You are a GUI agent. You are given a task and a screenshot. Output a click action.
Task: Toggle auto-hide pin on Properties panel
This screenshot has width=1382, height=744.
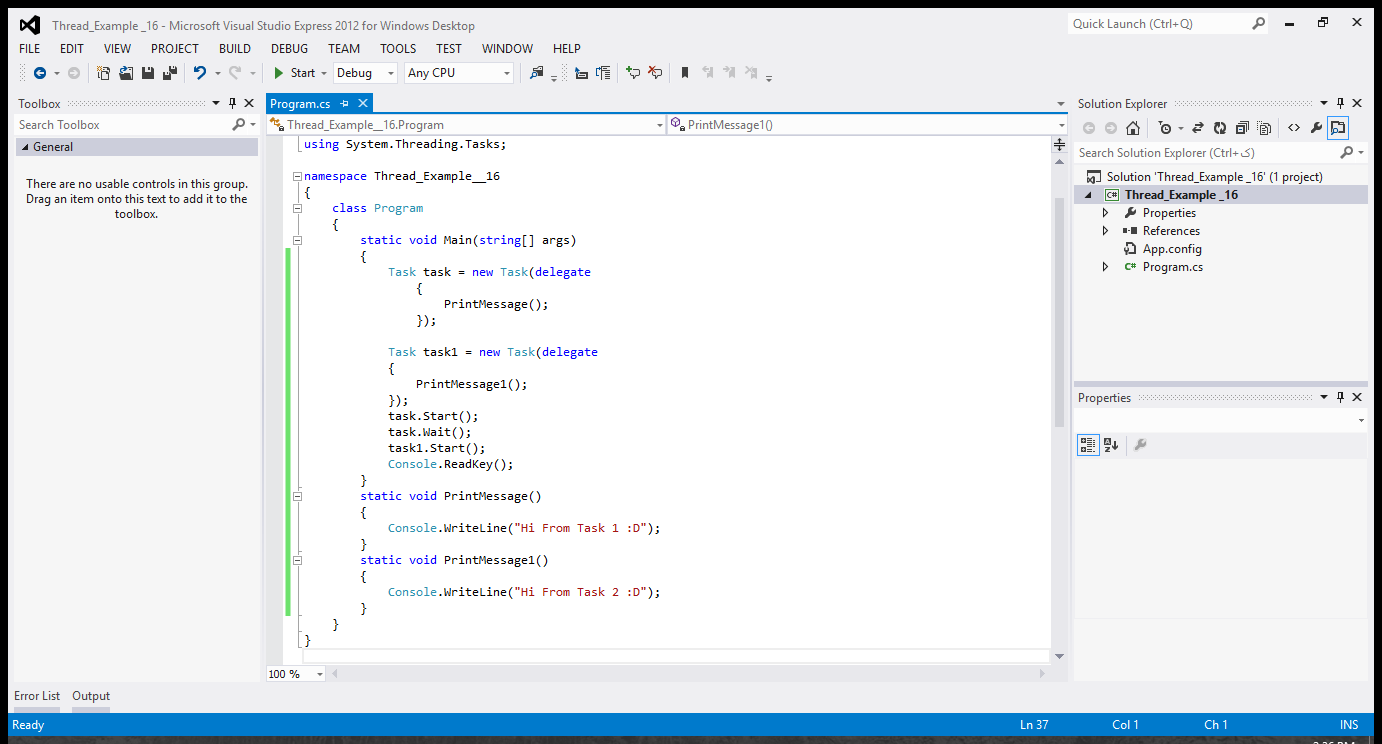pyautogui.click(x=1340, y=397)
